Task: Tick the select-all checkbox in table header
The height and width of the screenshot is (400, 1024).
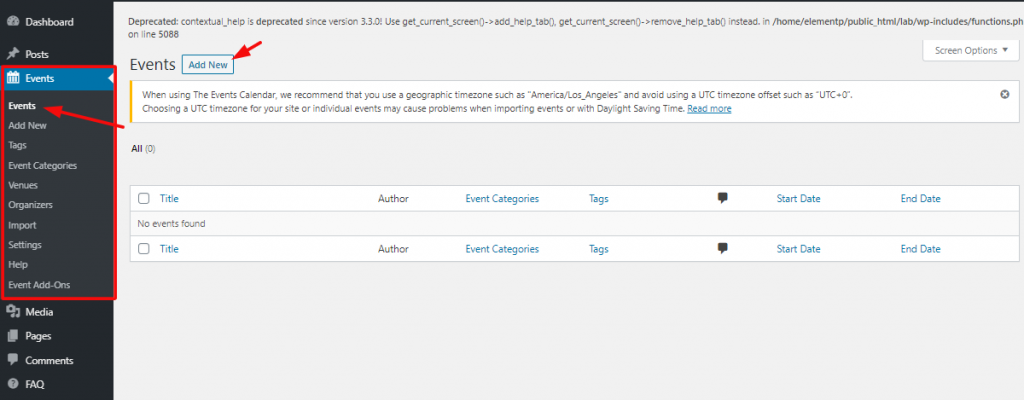Action: pyautogui.click(x=144, y=199)
